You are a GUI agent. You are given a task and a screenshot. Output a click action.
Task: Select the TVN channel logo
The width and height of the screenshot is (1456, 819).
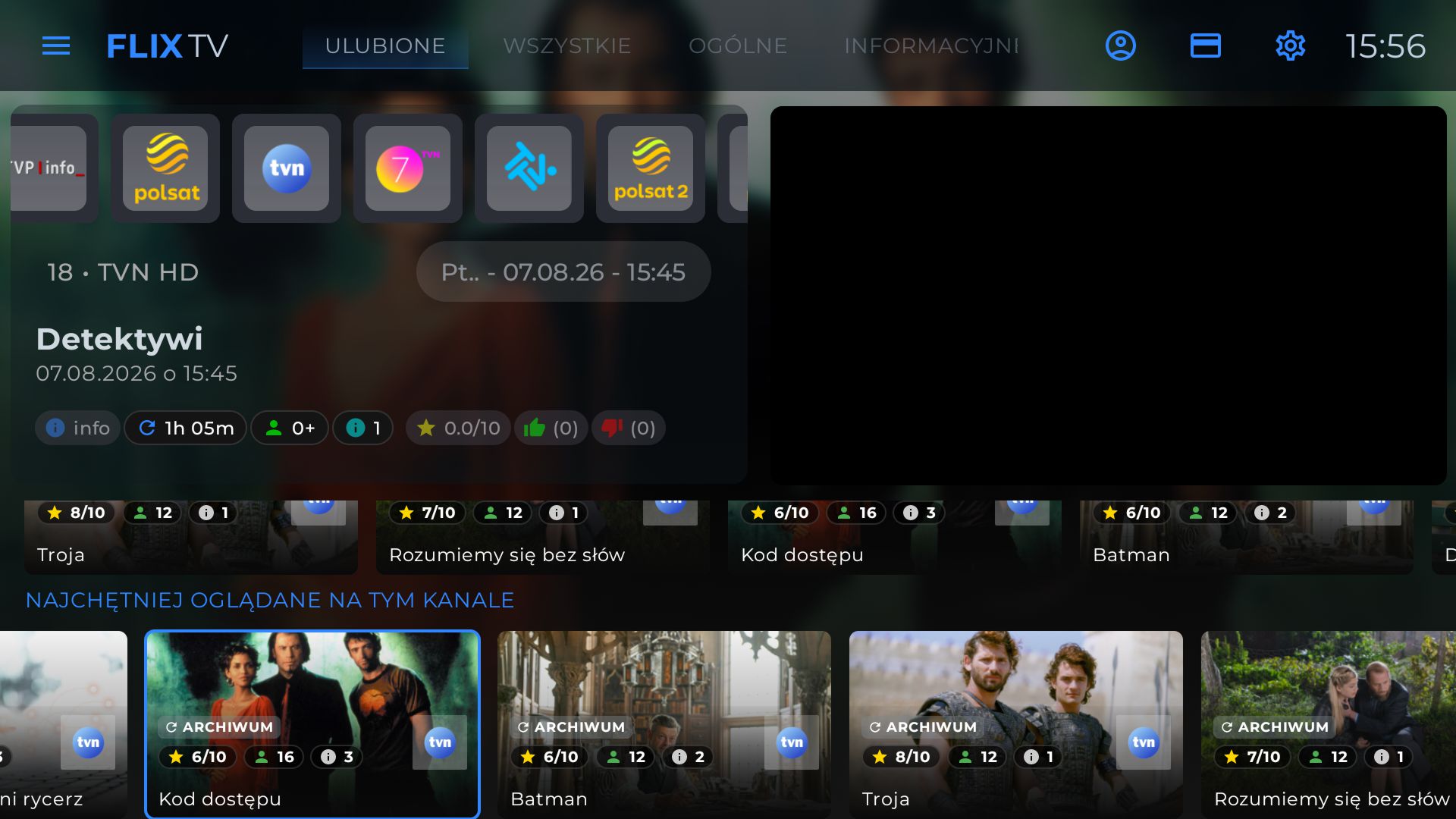(287, 168)
